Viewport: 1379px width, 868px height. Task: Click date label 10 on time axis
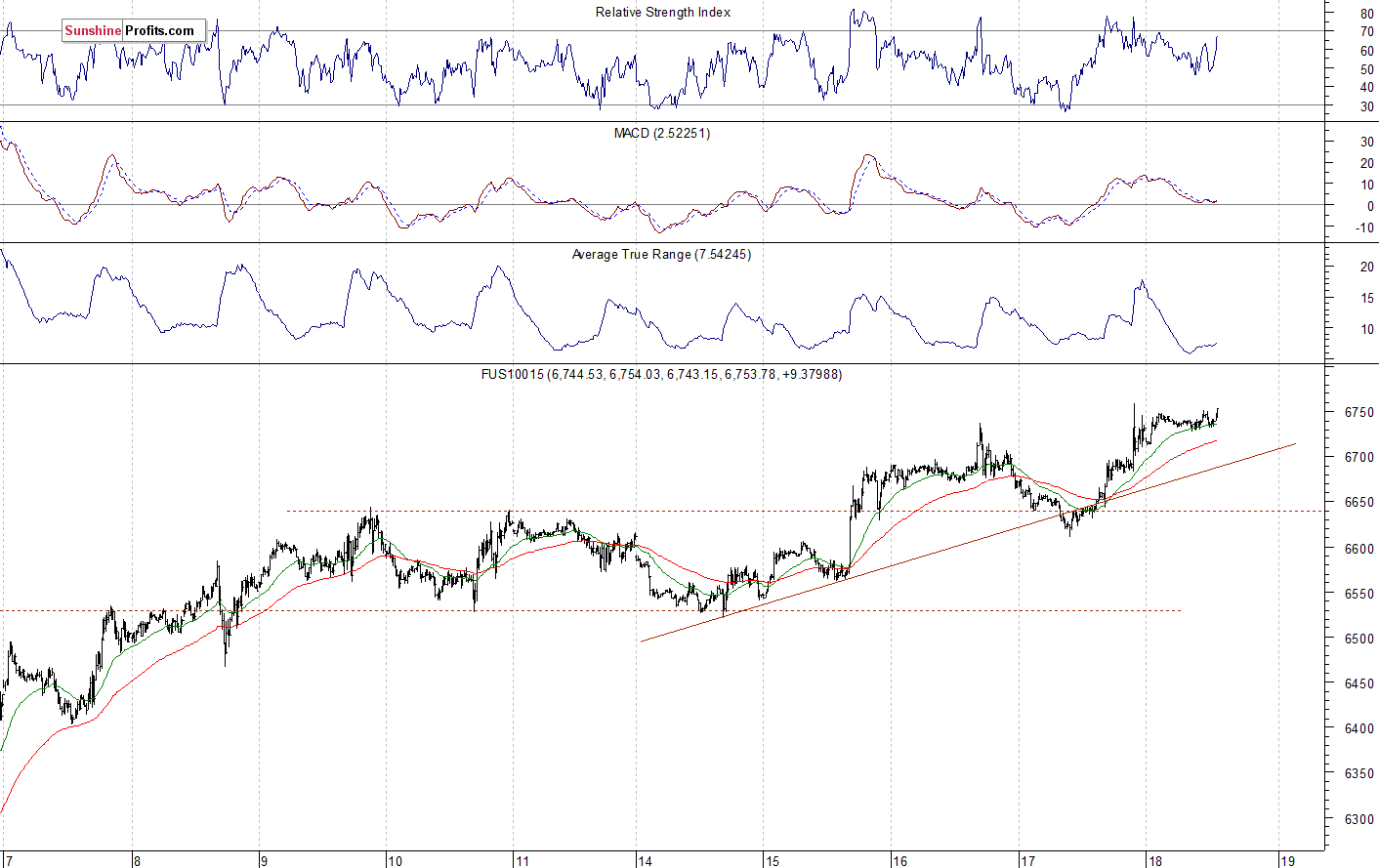coord(395,860)
